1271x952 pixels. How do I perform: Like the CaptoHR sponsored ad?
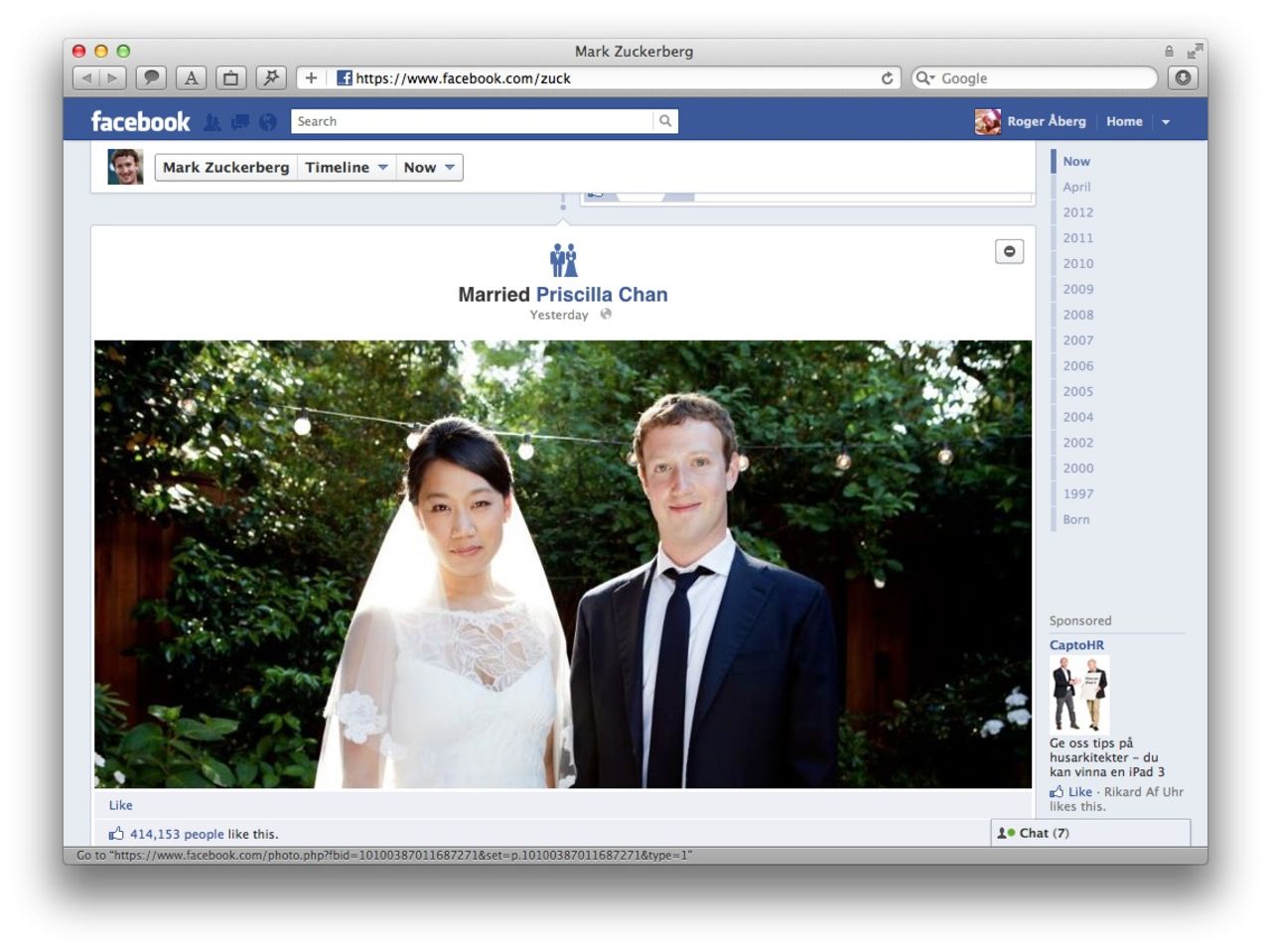click(x=1079, y=791)
